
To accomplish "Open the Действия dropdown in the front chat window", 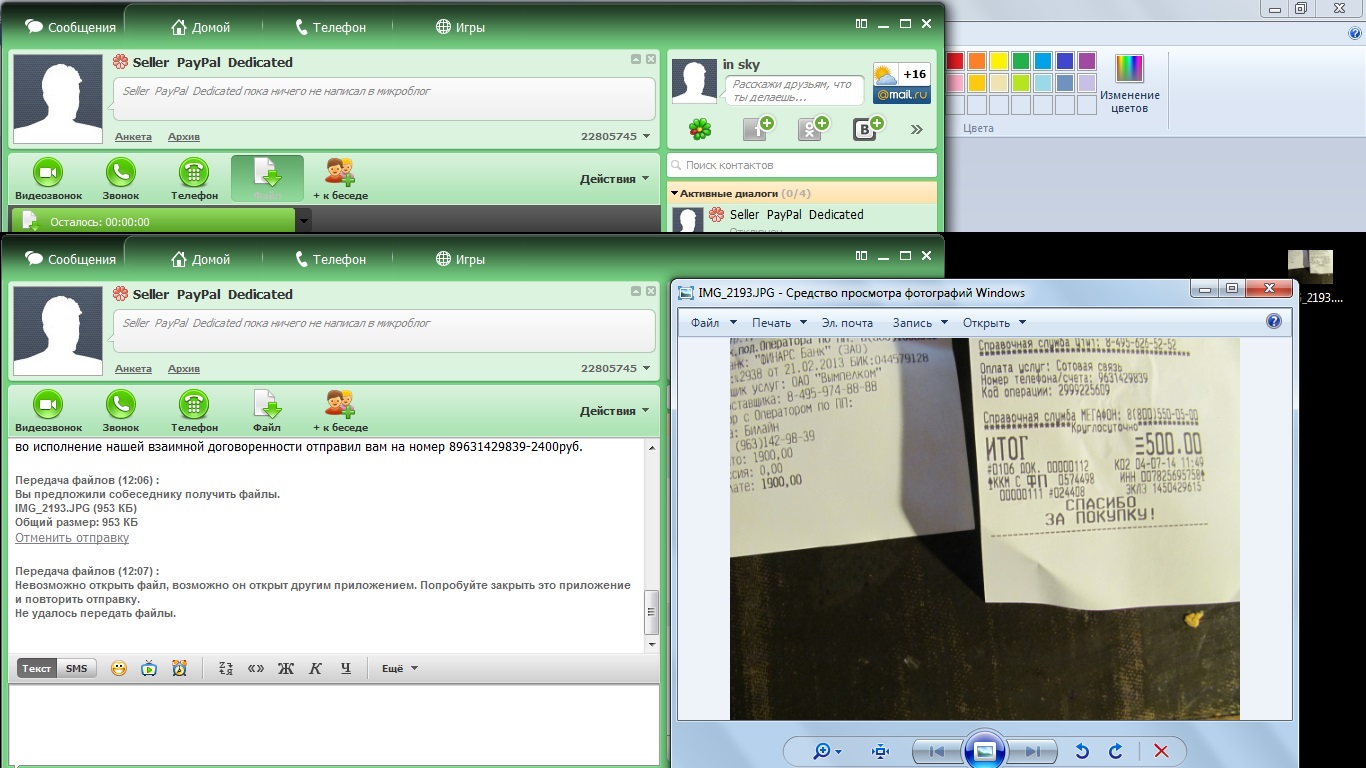I will (614, 411).
